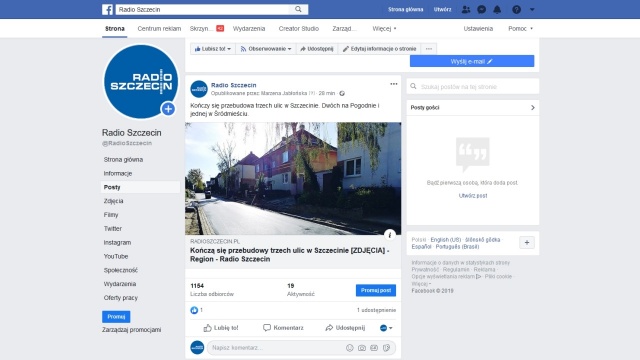640x360 pixels.
Task: Click the search magnifier button in top bar
Action: 298,9
